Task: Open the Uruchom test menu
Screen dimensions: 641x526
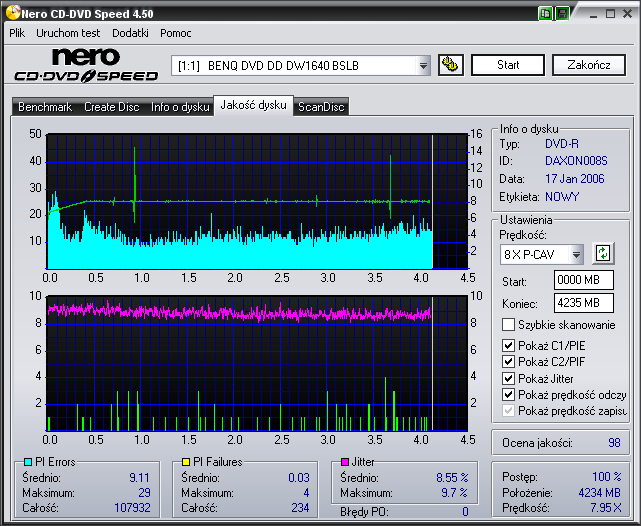Action: (x=68, y=33)
